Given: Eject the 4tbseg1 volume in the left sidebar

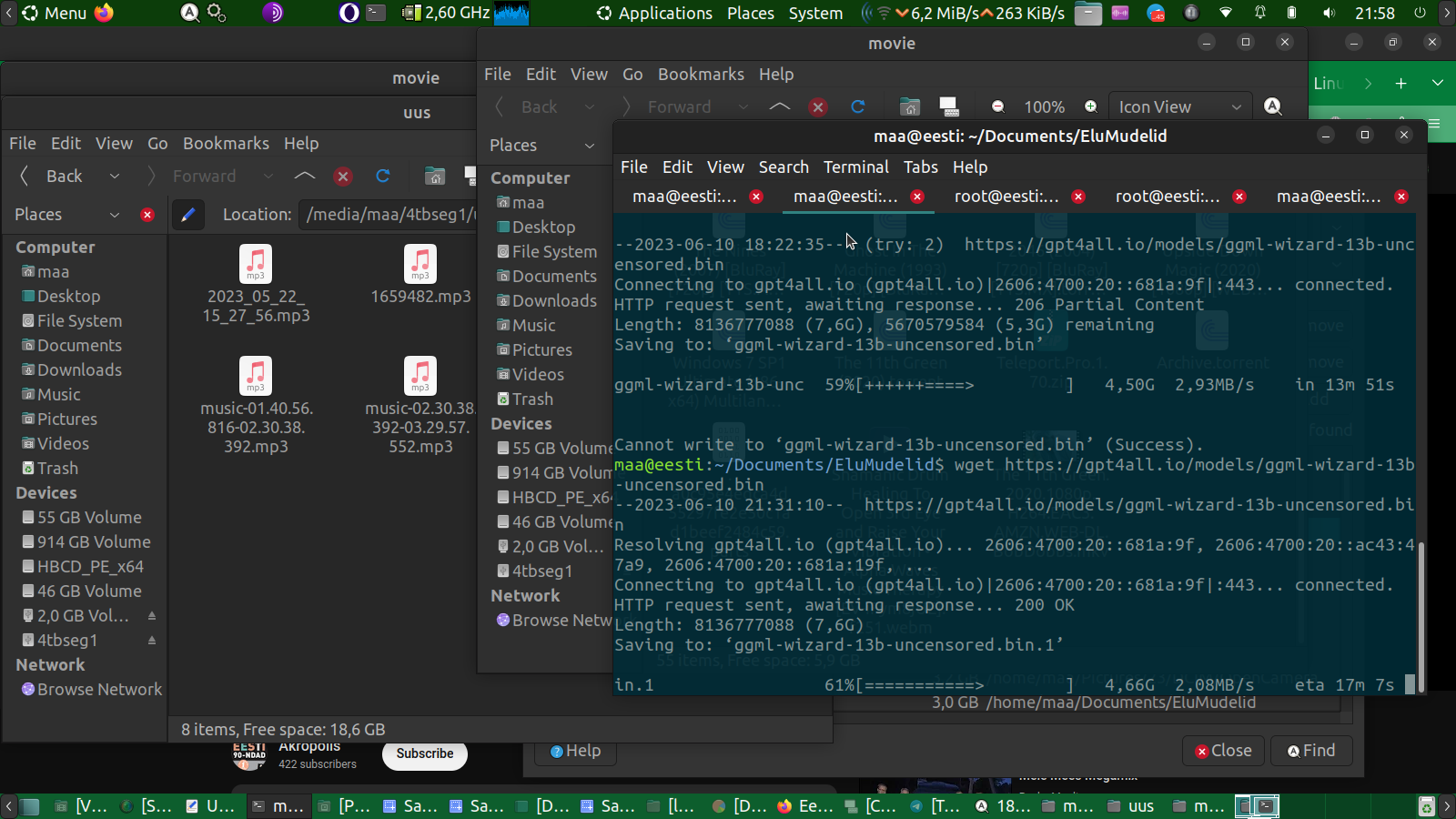Looking at the screenshot, I should click(152, 641).
